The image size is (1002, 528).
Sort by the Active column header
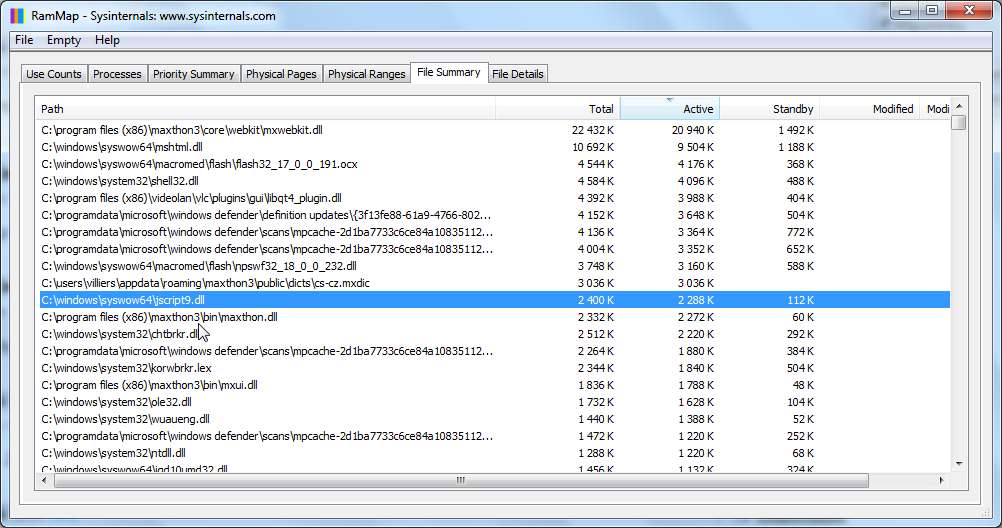[670, 109]
